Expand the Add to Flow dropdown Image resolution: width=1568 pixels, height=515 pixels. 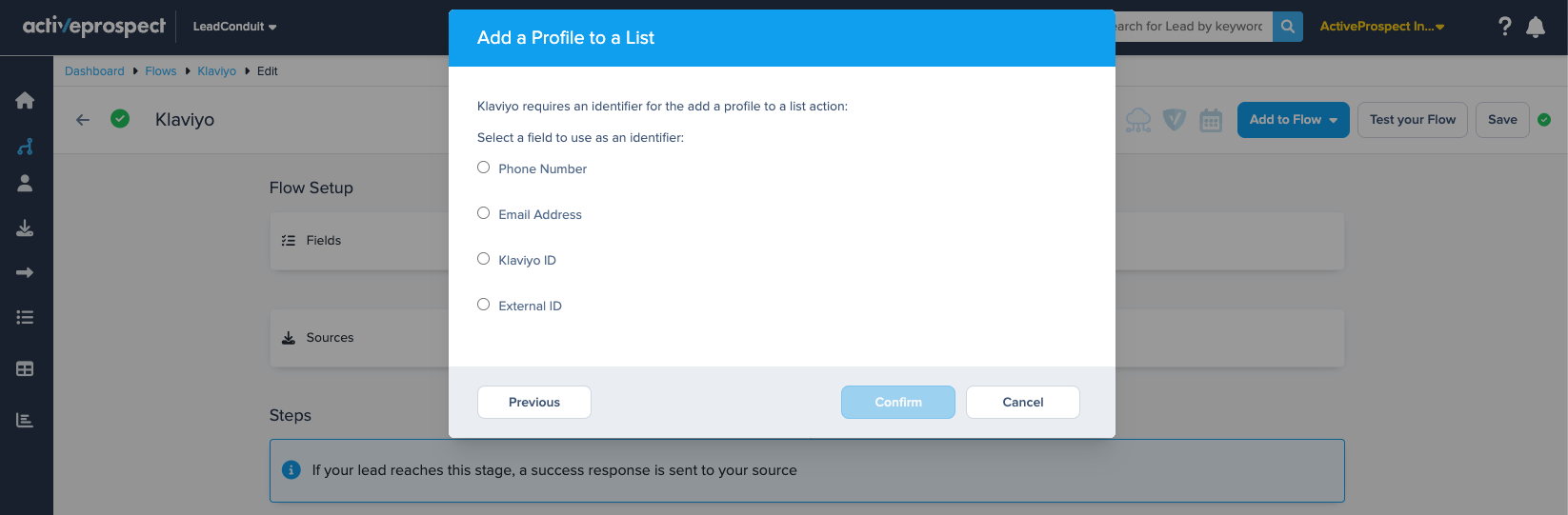pos(1293,120)
